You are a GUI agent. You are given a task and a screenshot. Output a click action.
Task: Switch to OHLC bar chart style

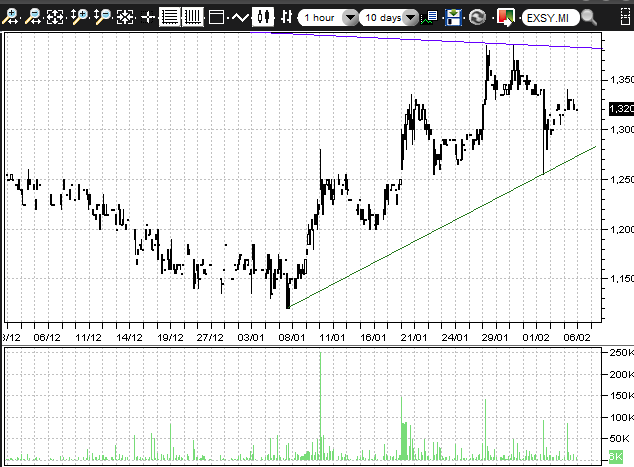click(286, 17)
